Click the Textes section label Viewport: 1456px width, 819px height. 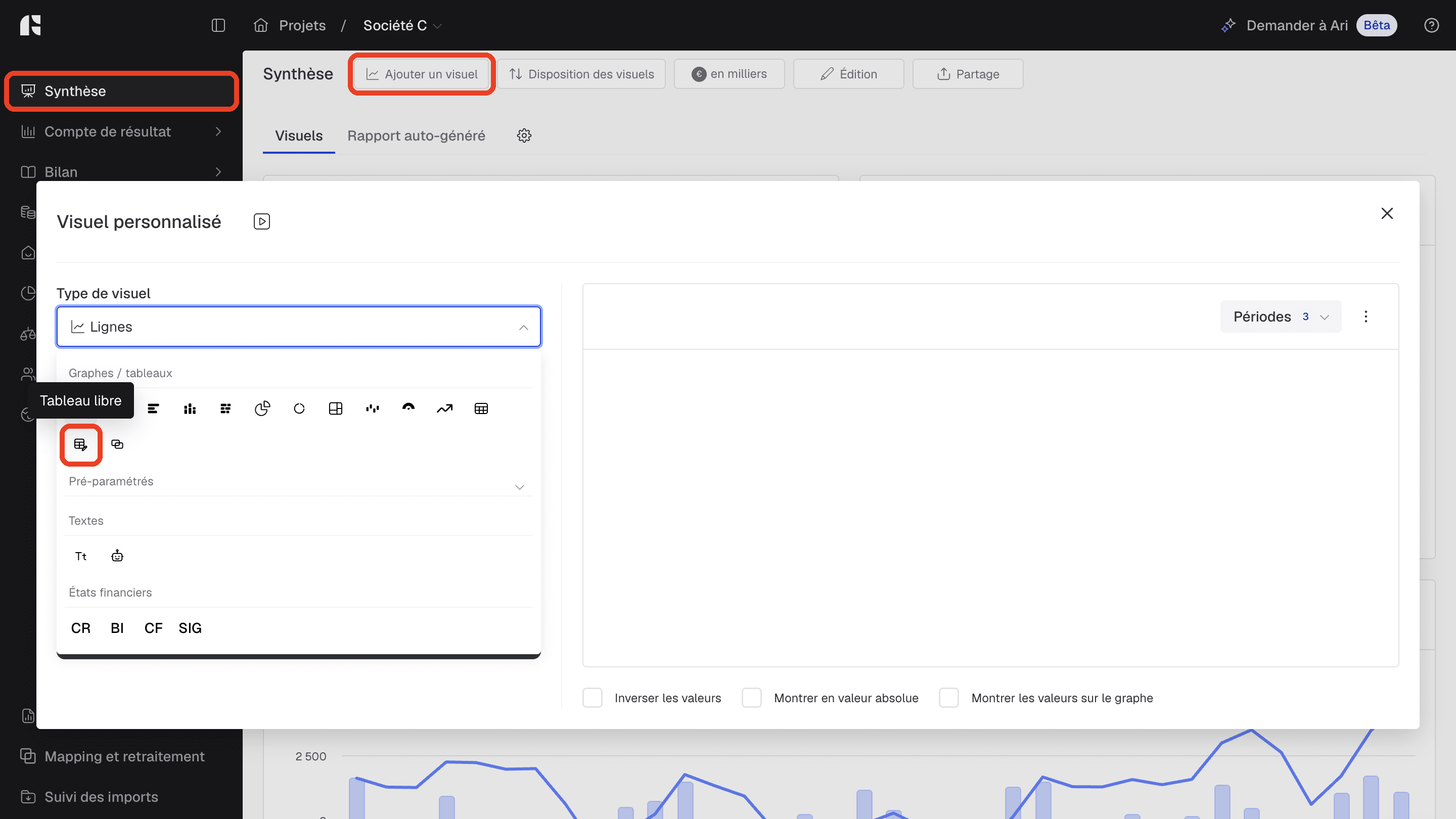pyautogui.click(x=86, y=521)
